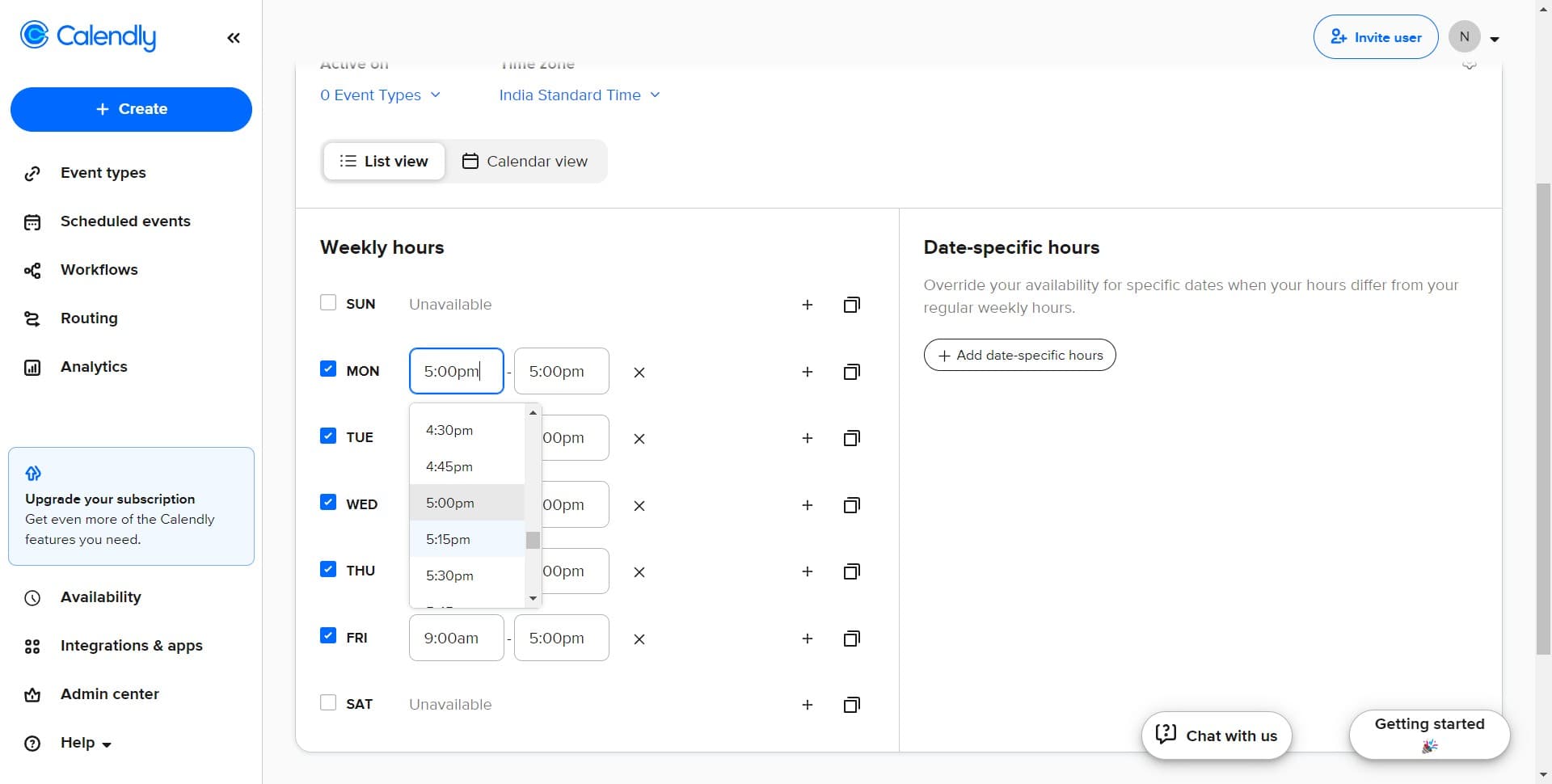Open Scheduled events in sidebar
1552x784 pixels.
pyautogui.click(x=125, y=221)
